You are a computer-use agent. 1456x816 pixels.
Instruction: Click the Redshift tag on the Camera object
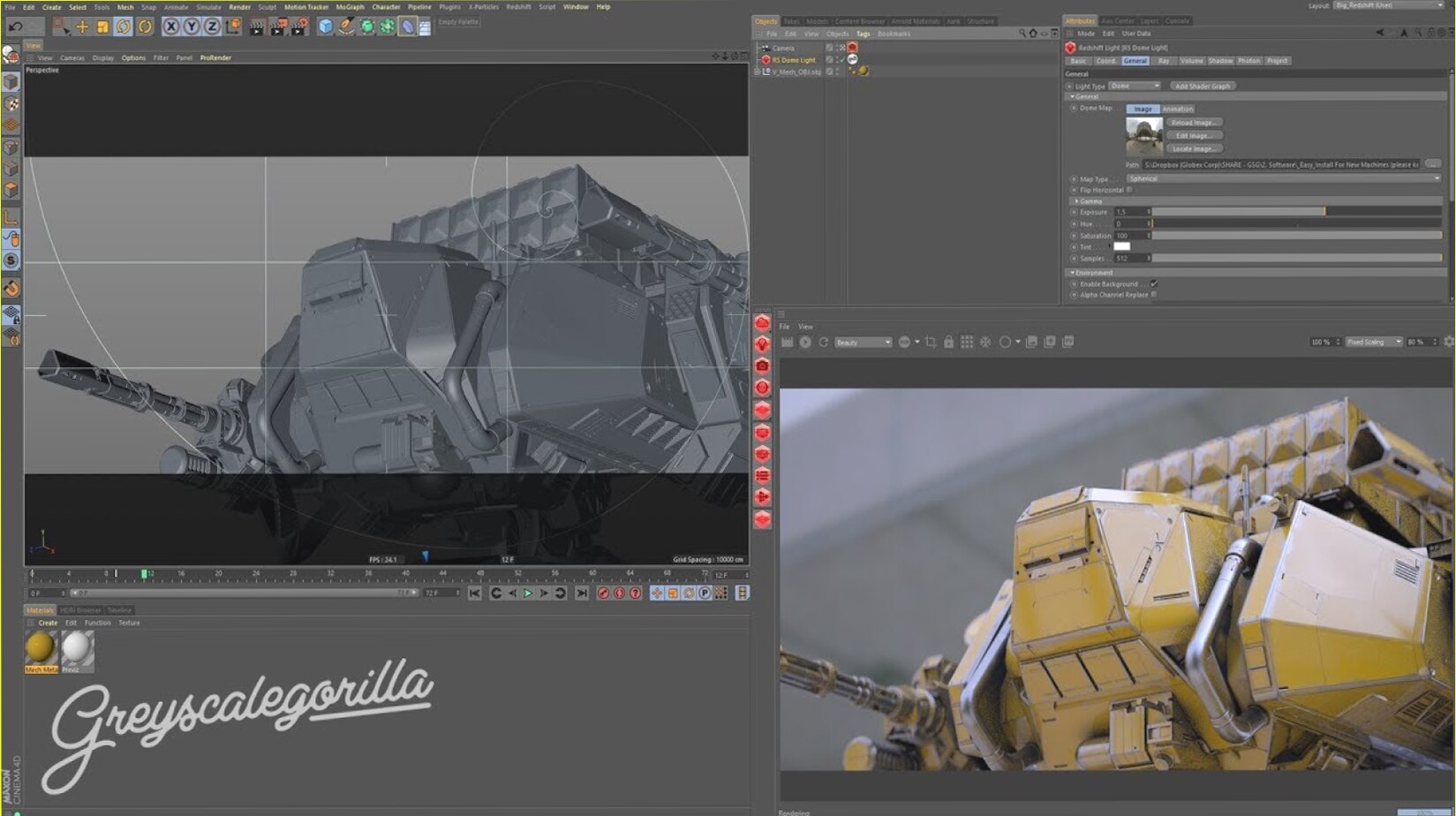[852, 48]
